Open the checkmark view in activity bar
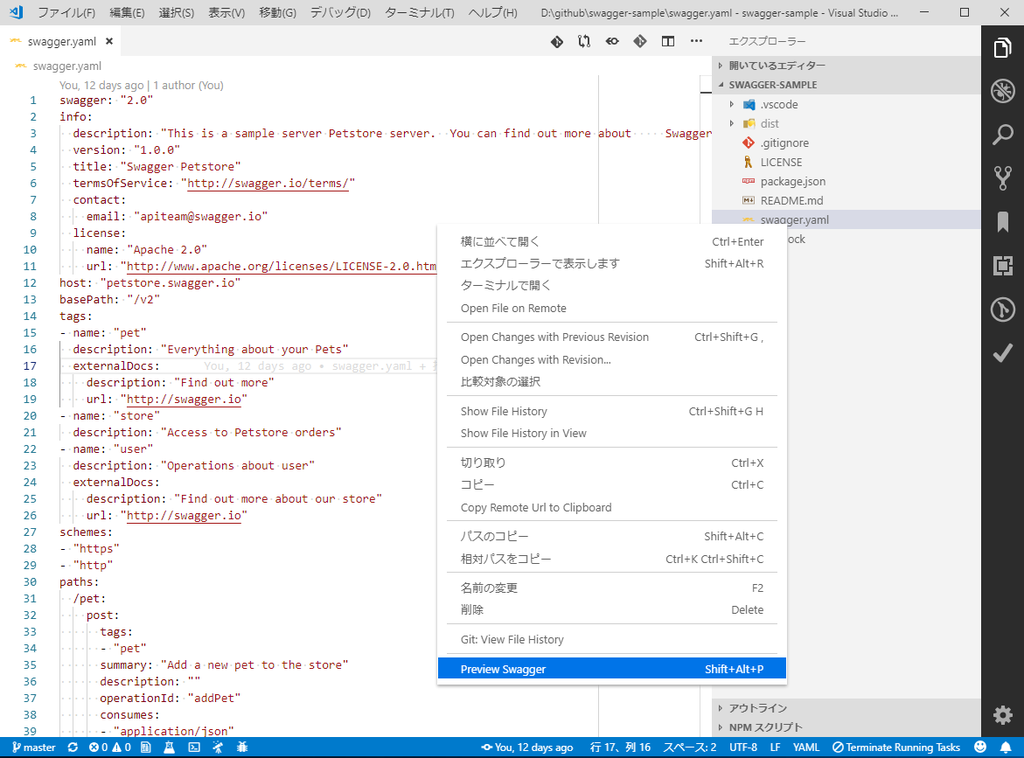This screenshot has width=1024, height=758. (1002, 353)
